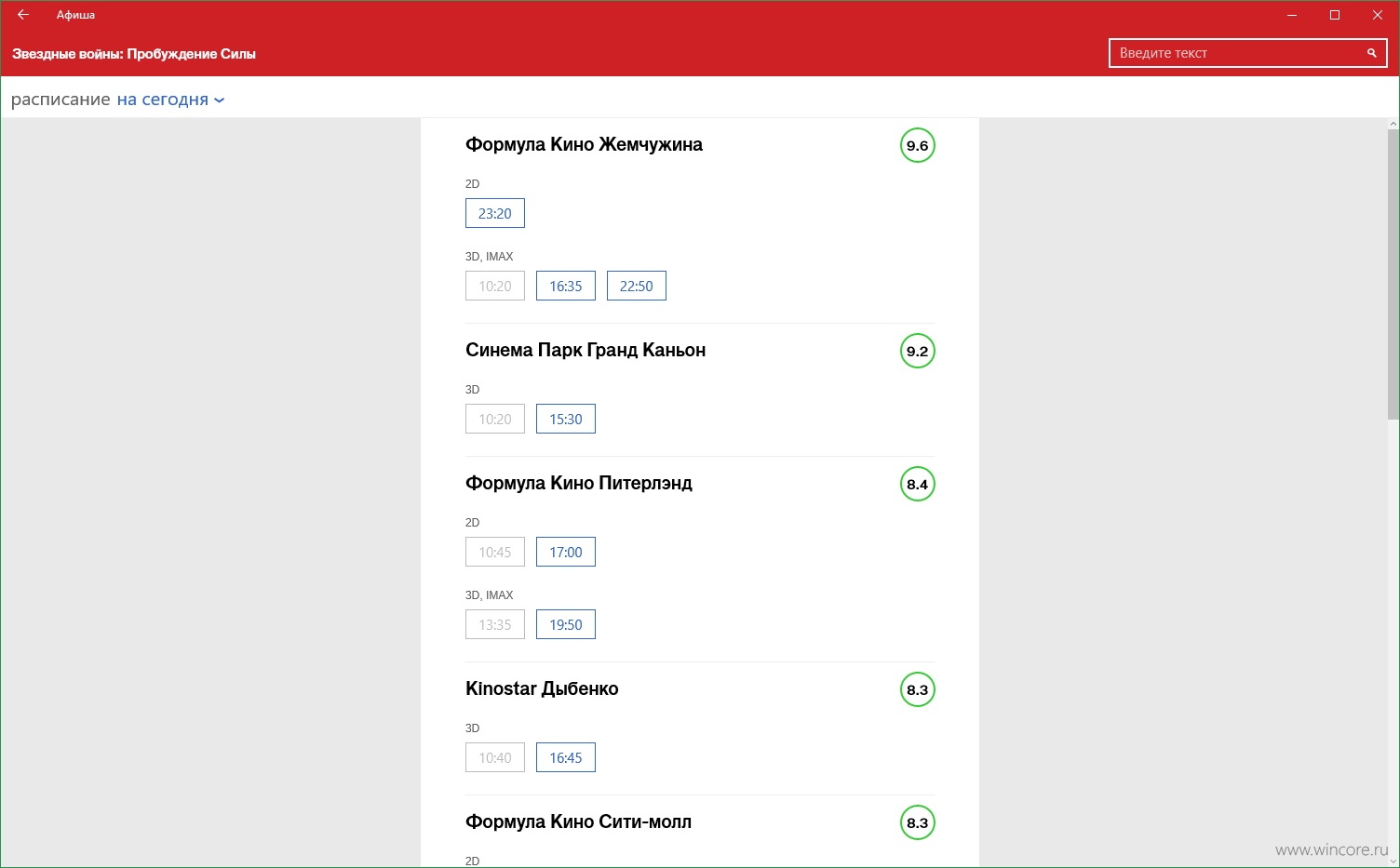
Task: Click the scrollbar down arrow
Action: click(x=1393, y=861)
